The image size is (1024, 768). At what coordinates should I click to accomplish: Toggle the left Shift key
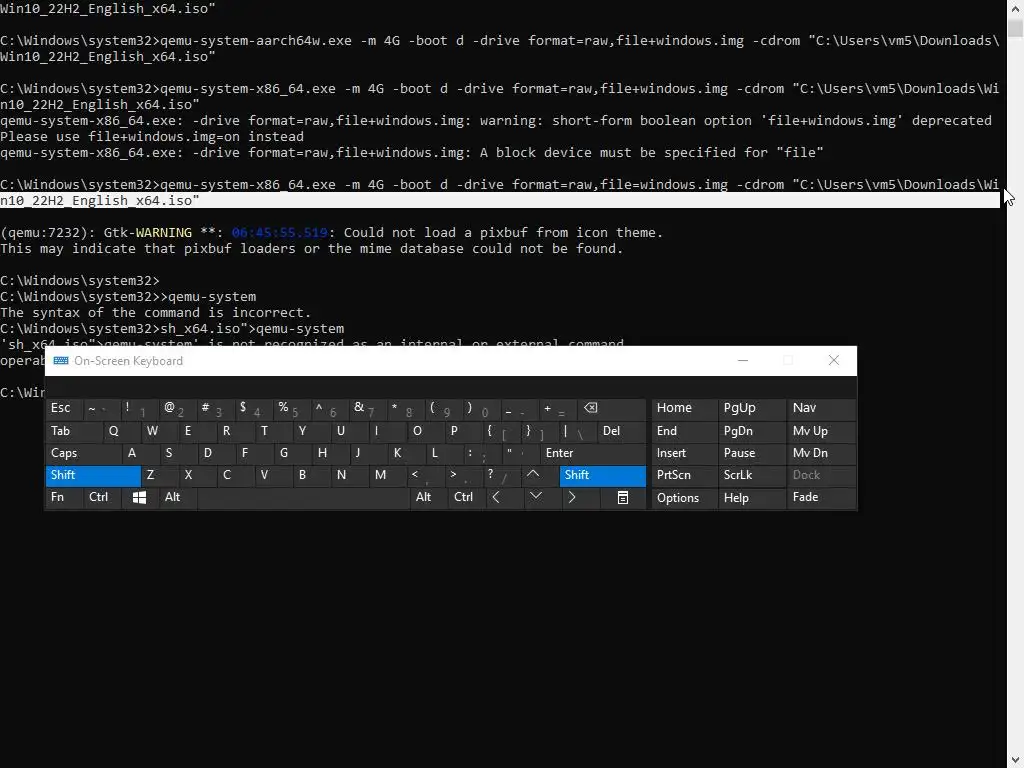point(93,475)
